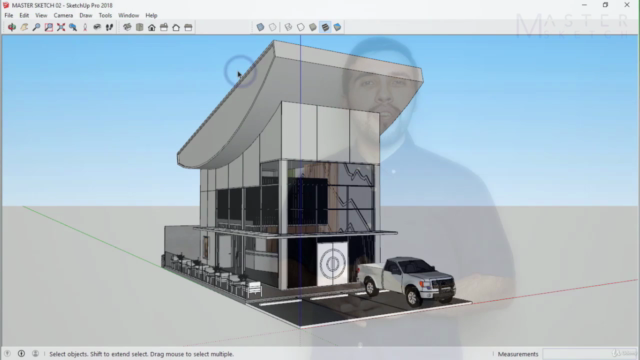This screenshot has width=640, height=360.
Task: Open the Window menu
Action: (129, 16)
